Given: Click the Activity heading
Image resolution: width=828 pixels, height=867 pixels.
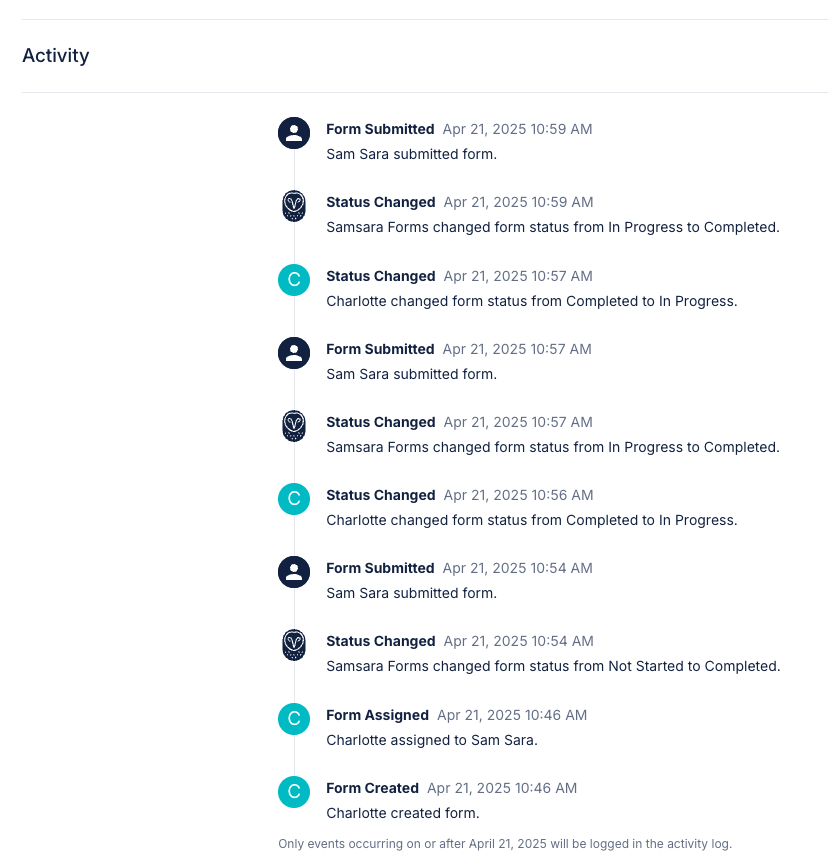Looking at the screenshot, I should 55,56.
